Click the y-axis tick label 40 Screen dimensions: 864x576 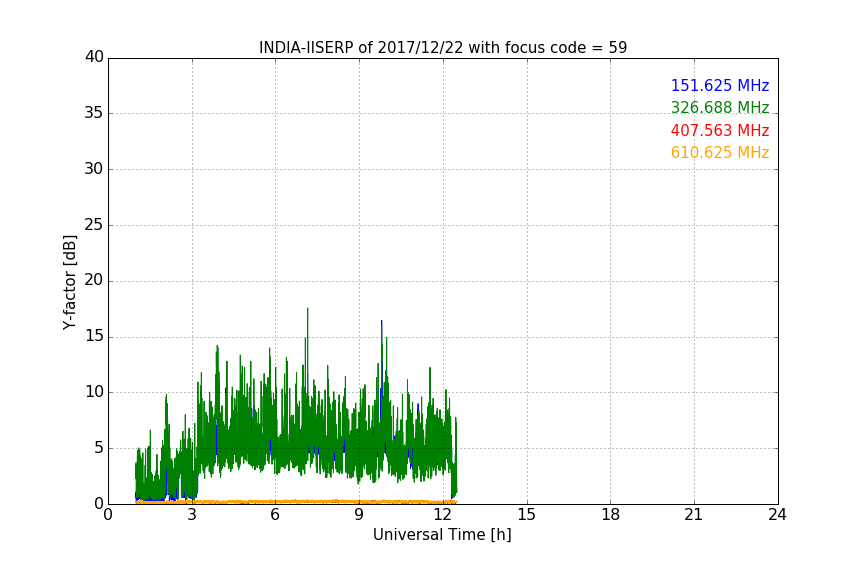coord(94,57)
